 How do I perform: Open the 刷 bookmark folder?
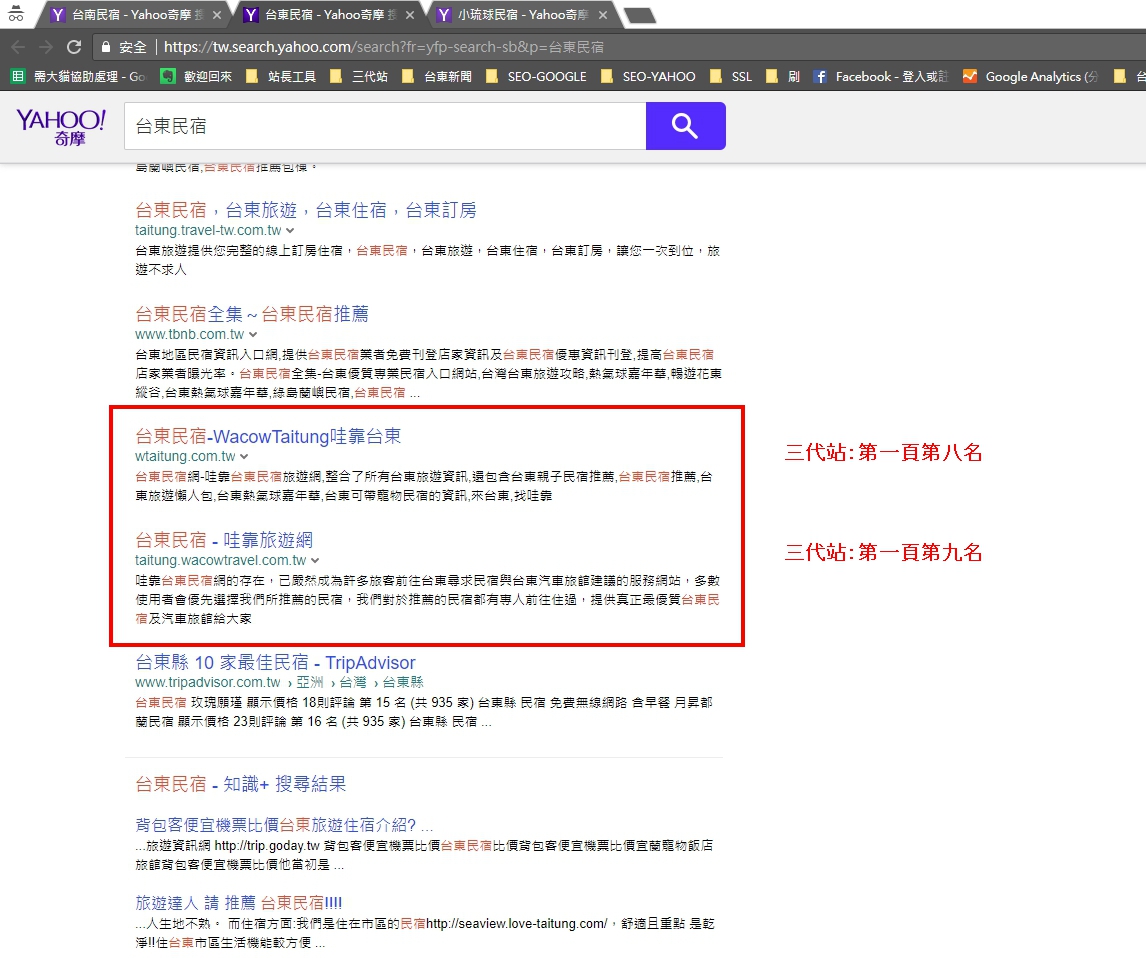click(783, 76)
